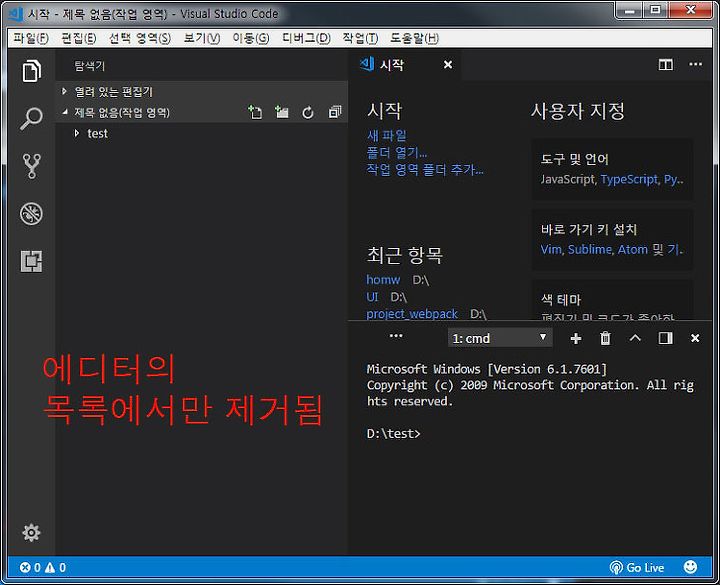Image resolution: width=720 pixels, height=585 pixels.
Task: Click the Atom keymap link
Action: click(x=633, y=249)
